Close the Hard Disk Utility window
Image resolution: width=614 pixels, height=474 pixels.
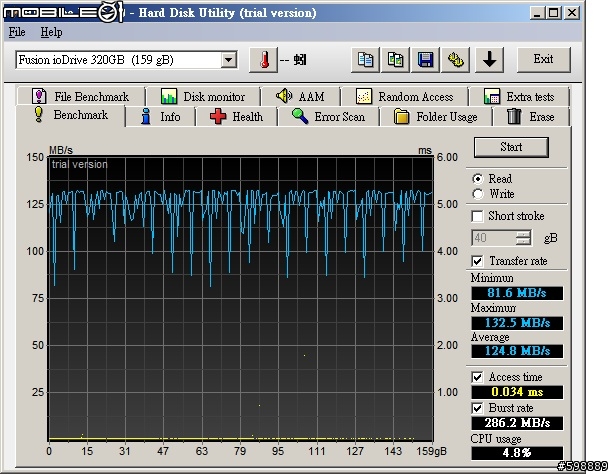click(572, 13)
